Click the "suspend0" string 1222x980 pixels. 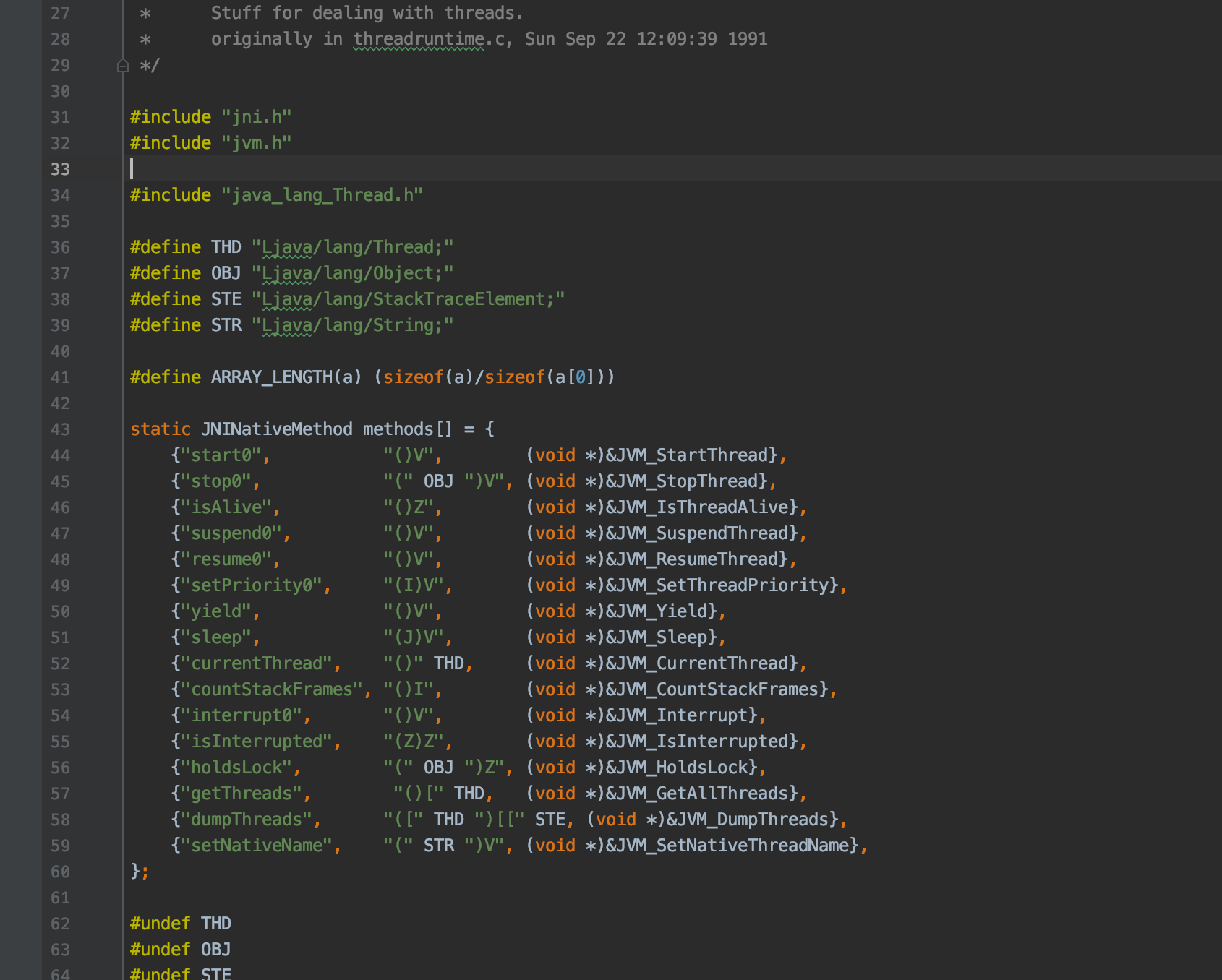231,533
